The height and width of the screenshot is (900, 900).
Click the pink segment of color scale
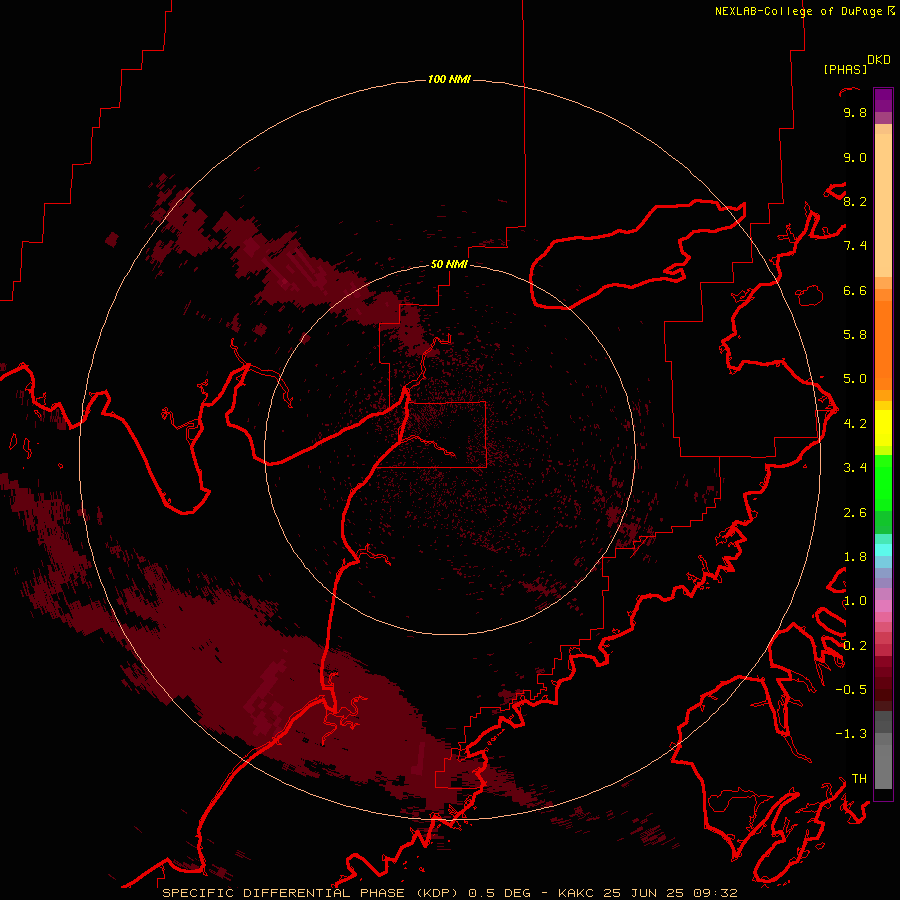(883, 606)
